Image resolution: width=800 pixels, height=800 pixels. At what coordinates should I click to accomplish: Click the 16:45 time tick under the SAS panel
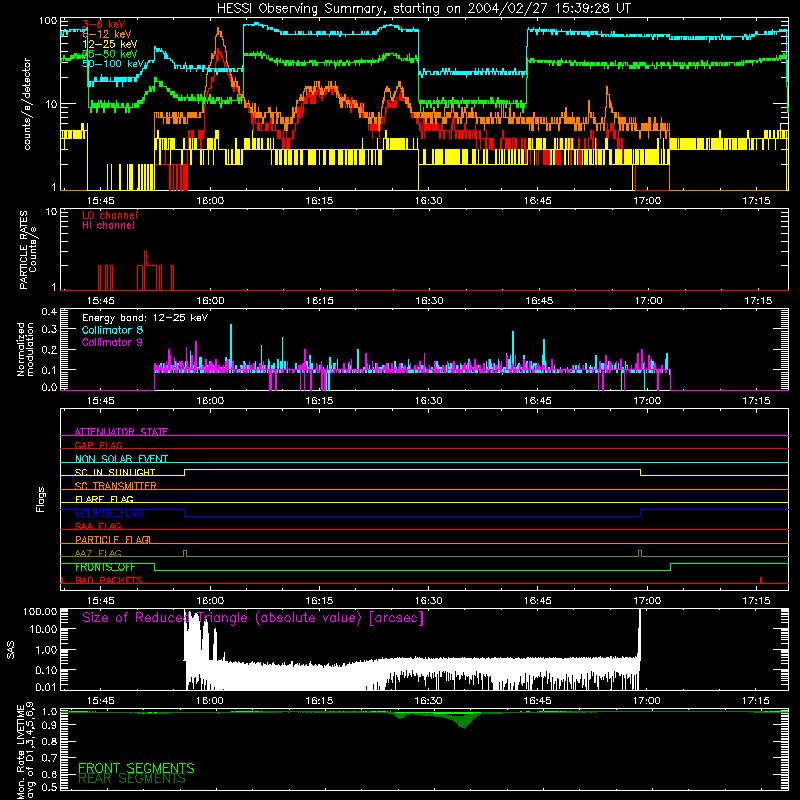pos(538,701)
